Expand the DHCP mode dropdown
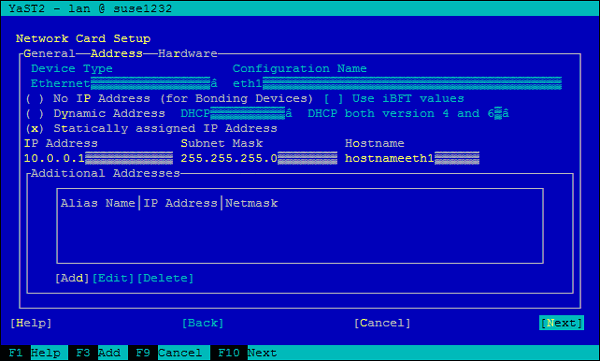Viewport: 600px width, 361px height. coord(236,113)
